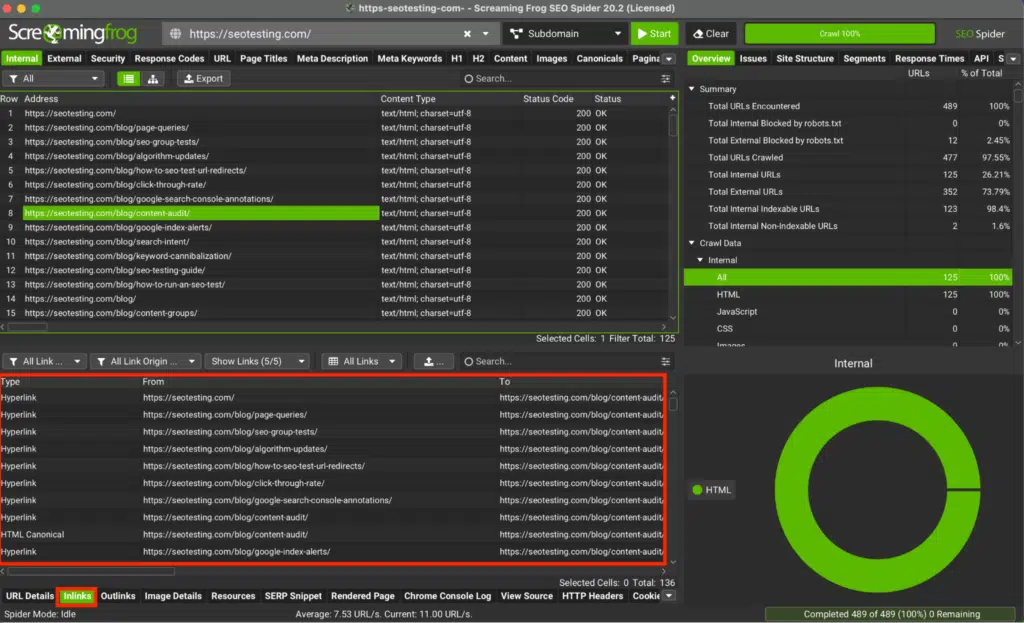Select the HTML row under Internal
The image size is (1024, 623).
click(848, 295)
